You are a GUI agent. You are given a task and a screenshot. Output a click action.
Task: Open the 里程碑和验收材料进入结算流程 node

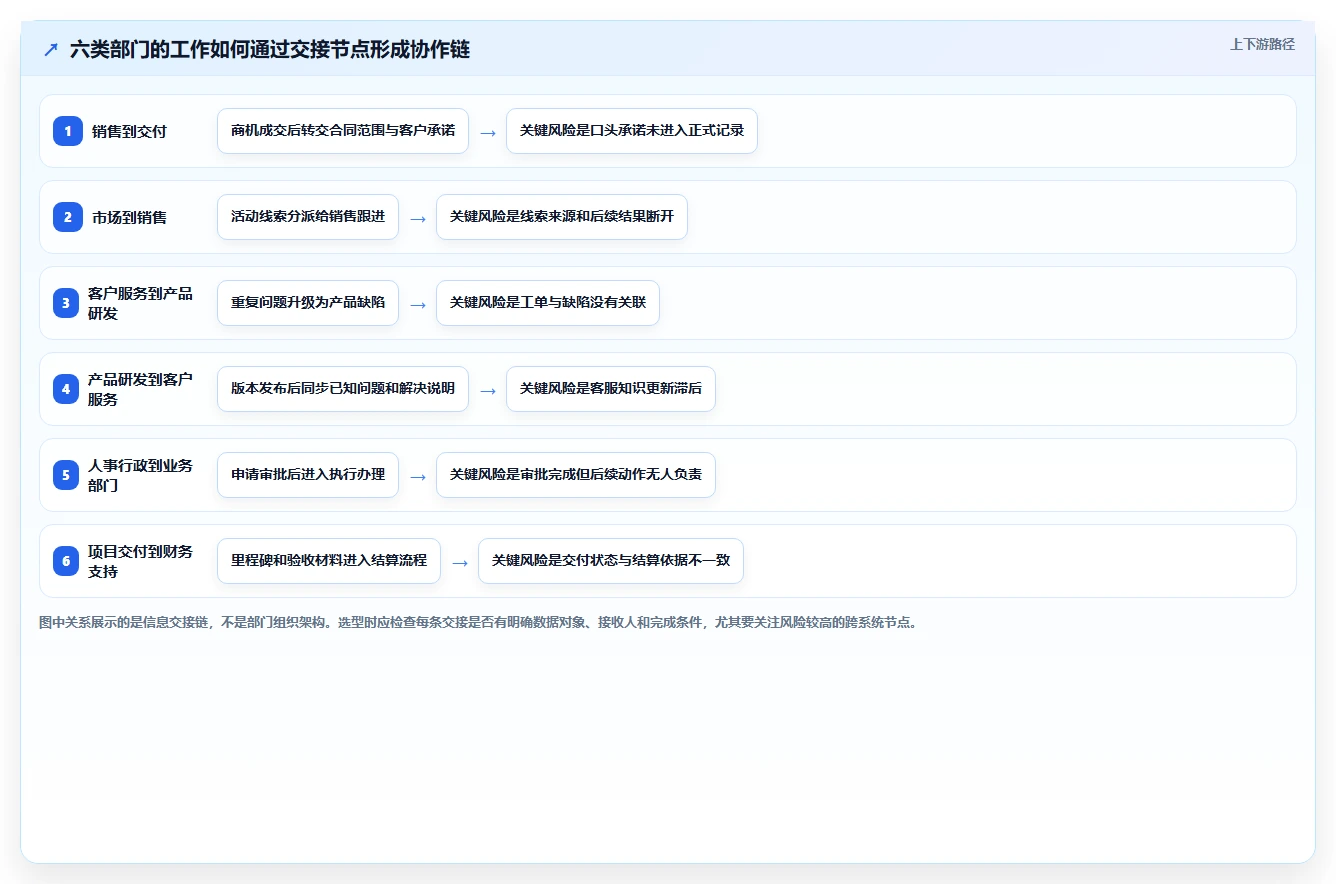coord(329,561)
